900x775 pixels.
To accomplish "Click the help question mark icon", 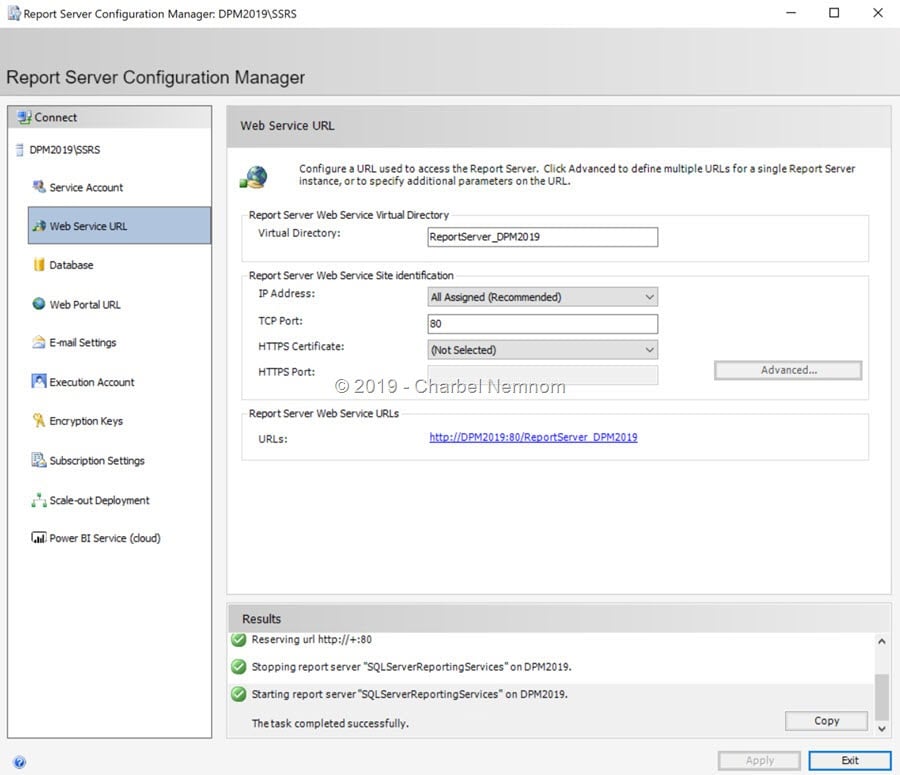I will tap(20, 762).
